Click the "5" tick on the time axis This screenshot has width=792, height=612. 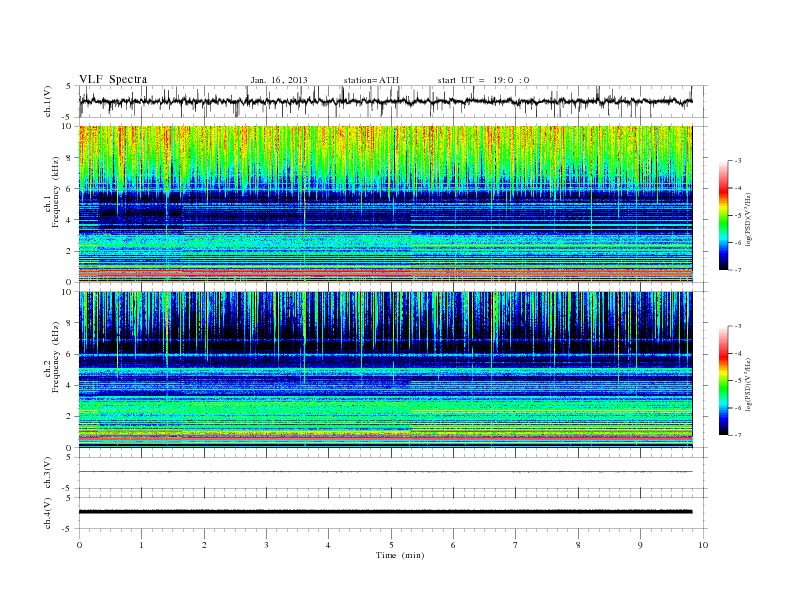pos(391,545)
